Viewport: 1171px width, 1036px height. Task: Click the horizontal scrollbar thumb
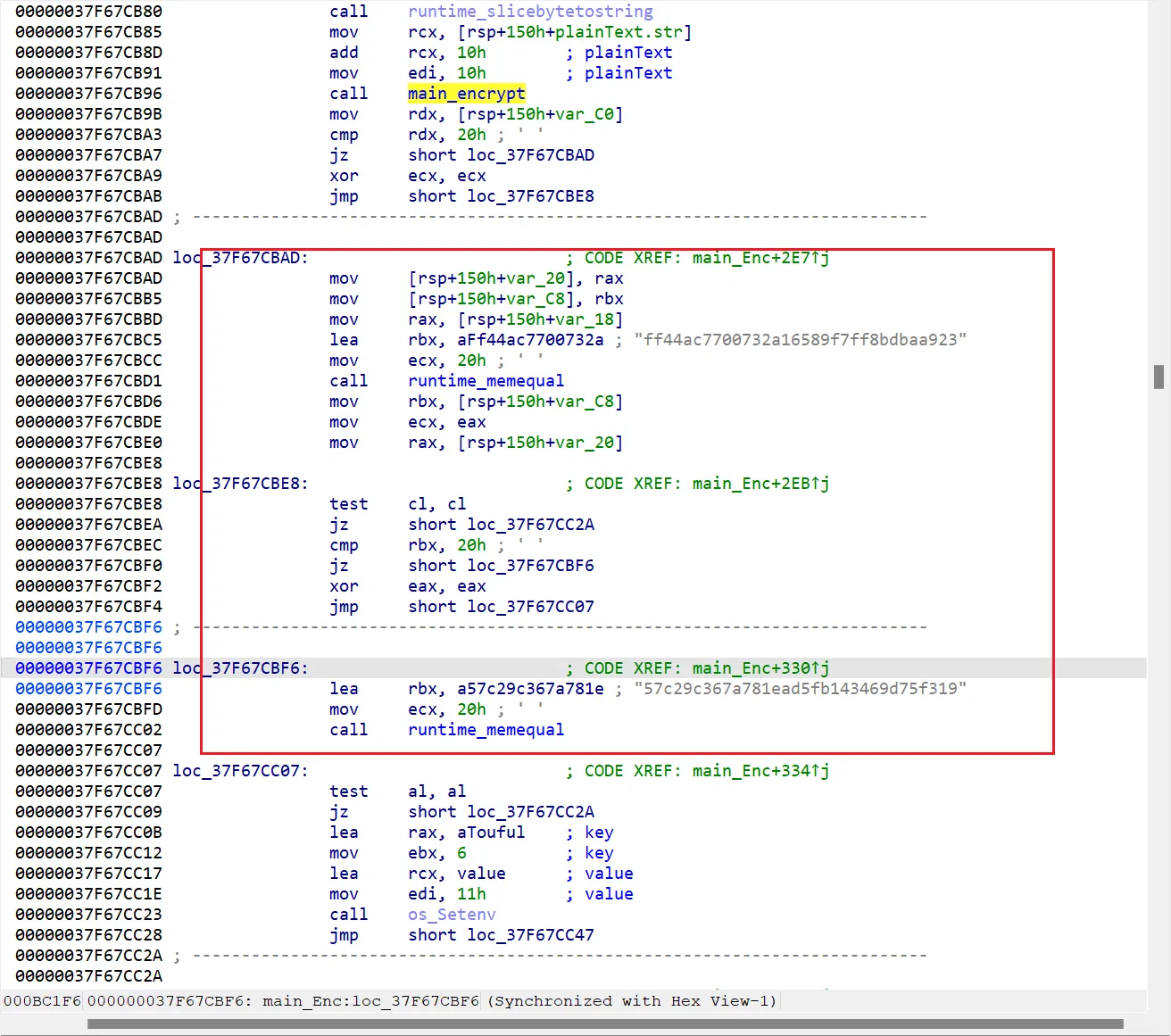[x=605, y=1024]
